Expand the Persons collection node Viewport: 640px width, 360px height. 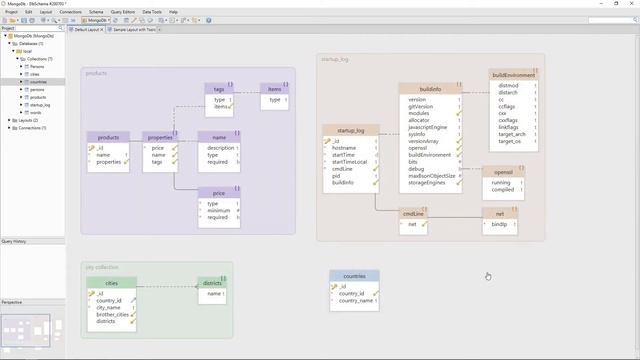tap(21, 67)
